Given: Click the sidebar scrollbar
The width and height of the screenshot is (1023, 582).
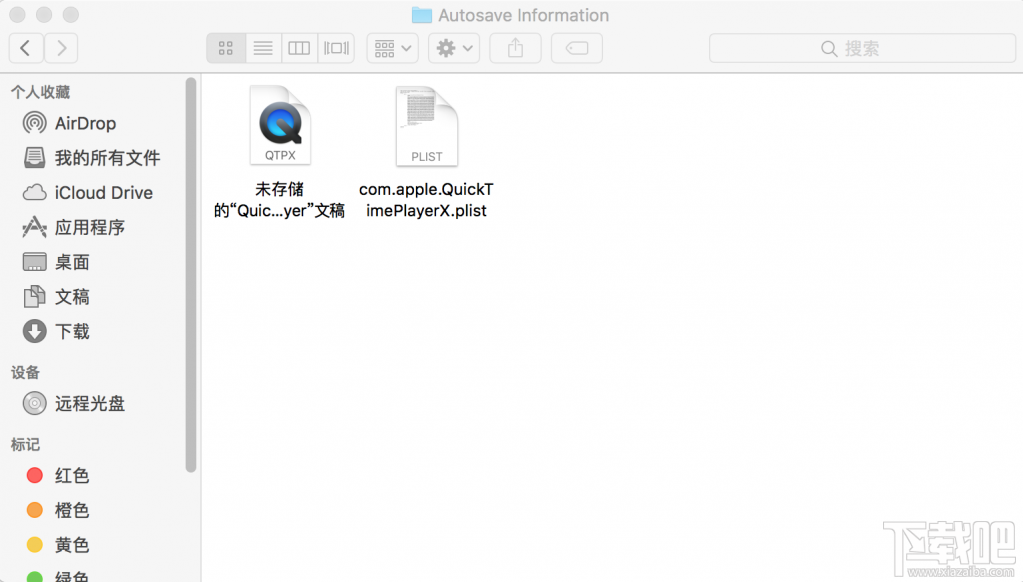Looking at the screenshot, I should 191,274.
